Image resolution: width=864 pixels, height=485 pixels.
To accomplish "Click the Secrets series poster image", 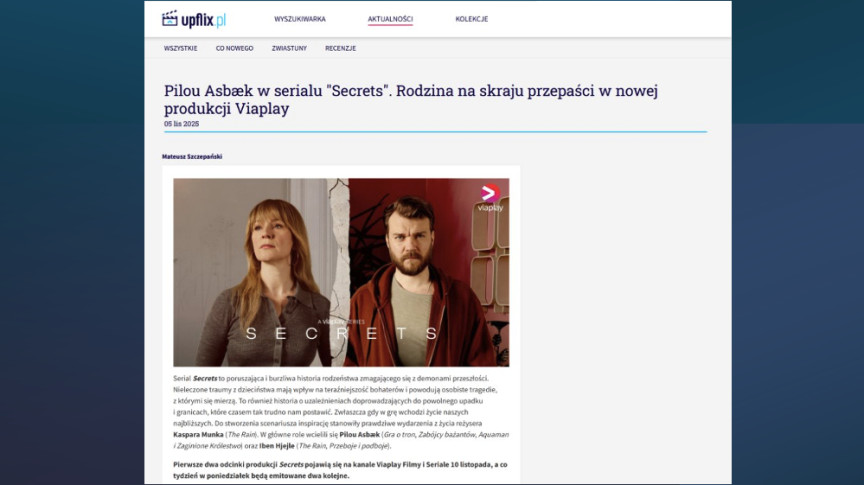I will (x=341, y=272).
